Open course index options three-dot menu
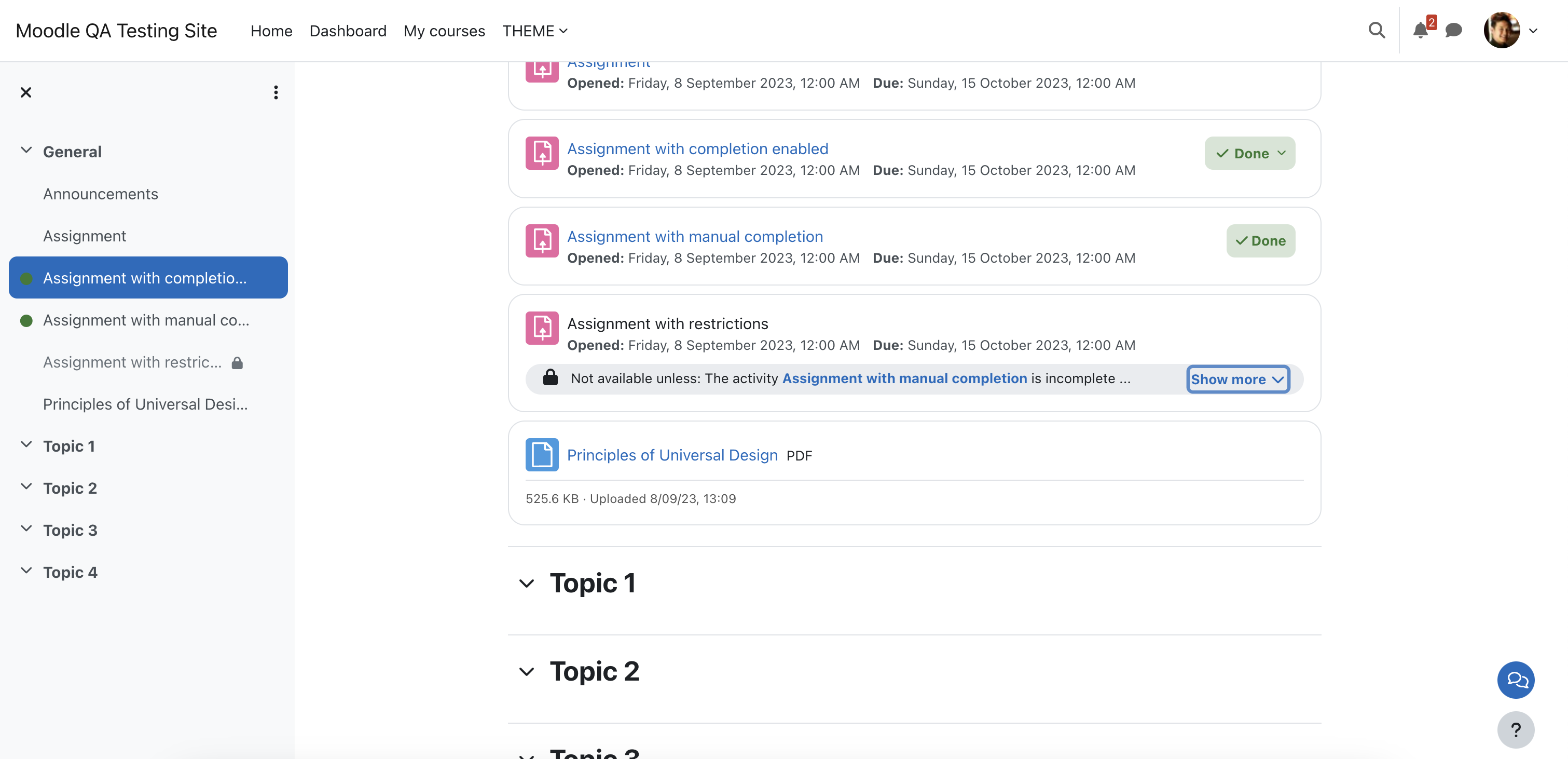1568x759 pixels. (x=276, y=92)
